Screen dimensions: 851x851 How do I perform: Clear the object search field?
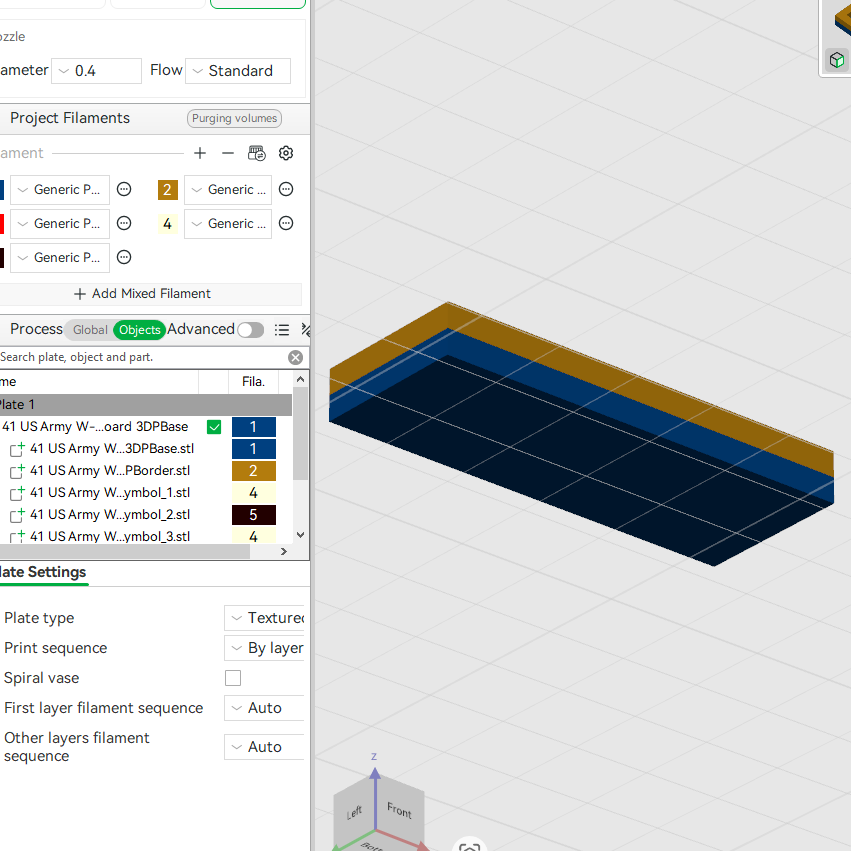(295, 357)
